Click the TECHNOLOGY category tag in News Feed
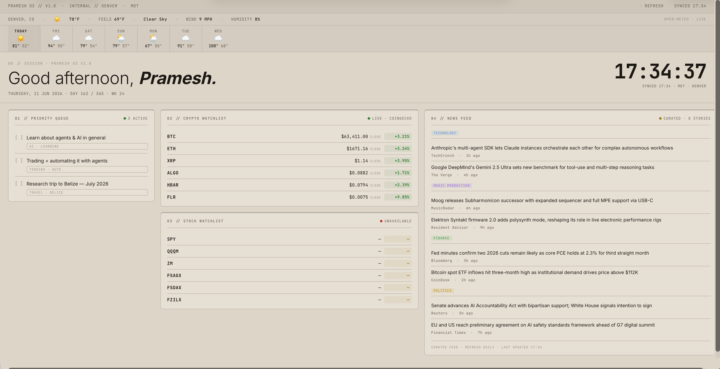This screenshot has width=720, height=369. 444,133
